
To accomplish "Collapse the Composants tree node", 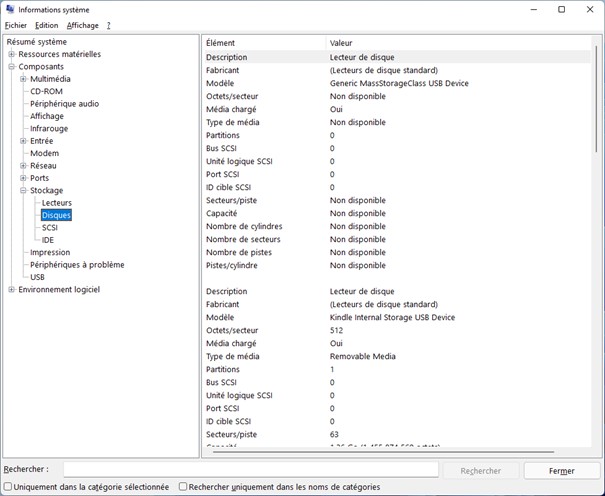I will tap(11, 67).
